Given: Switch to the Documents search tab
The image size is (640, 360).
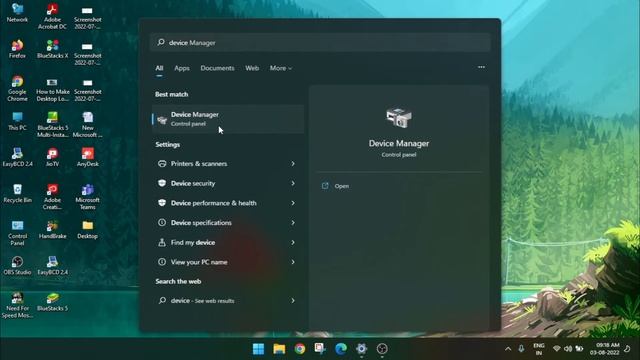Looking at the screenshot, I should (x=217, y=68).
